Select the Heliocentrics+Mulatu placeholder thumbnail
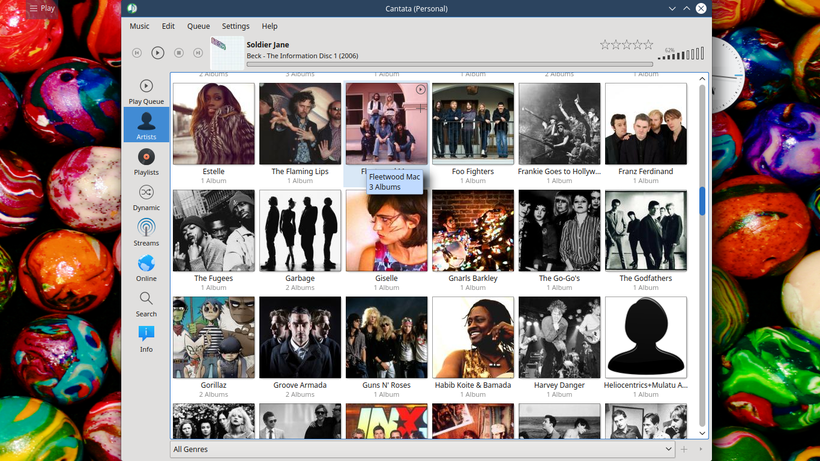 pyautogui.click(x=646, y=337)
